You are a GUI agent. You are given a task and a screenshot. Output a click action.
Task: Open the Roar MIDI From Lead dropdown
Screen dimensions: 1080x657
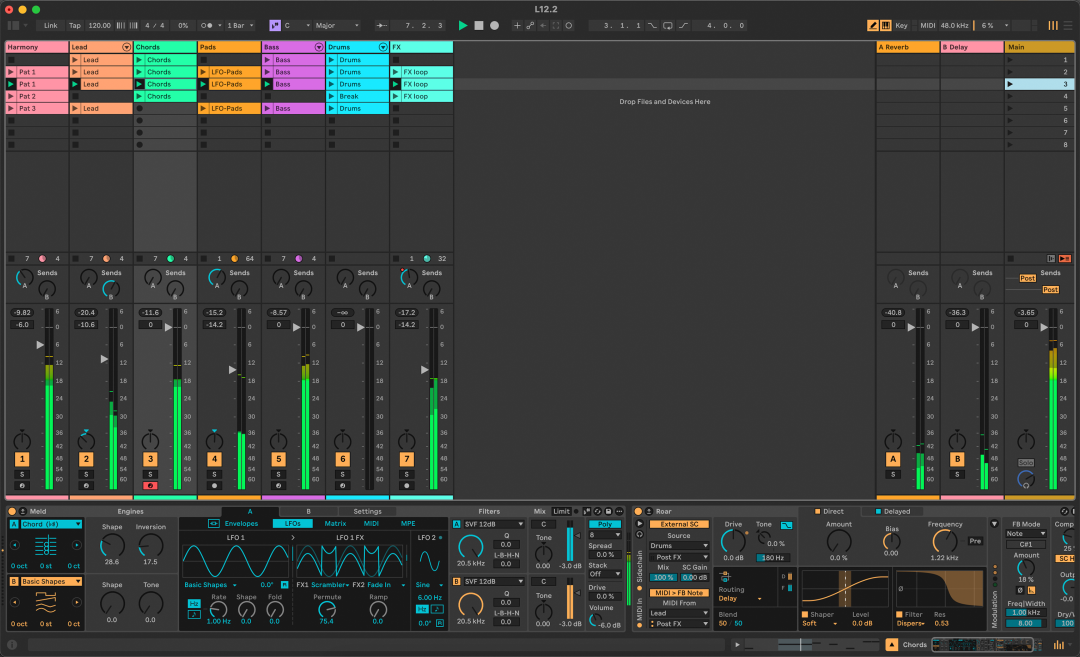(678, 613)
